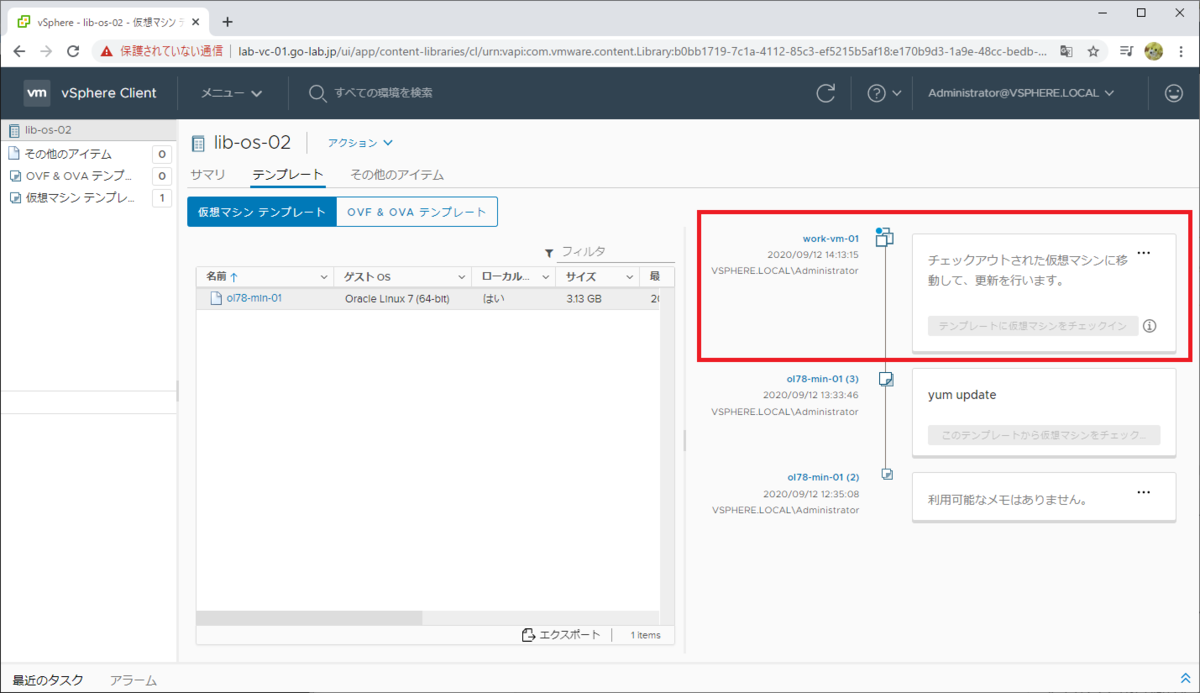
Task: Click テンプレートに仮想マシンをチェックイン button
Action: [1033, 326]
